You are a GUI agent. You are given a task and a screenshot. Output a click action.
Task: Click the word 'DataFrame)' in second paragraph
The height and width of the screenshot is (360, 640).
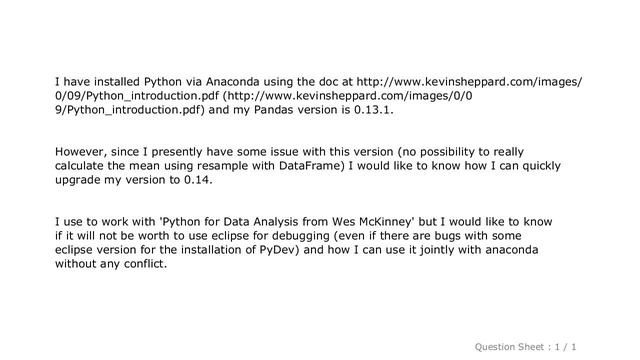(312, 166)
